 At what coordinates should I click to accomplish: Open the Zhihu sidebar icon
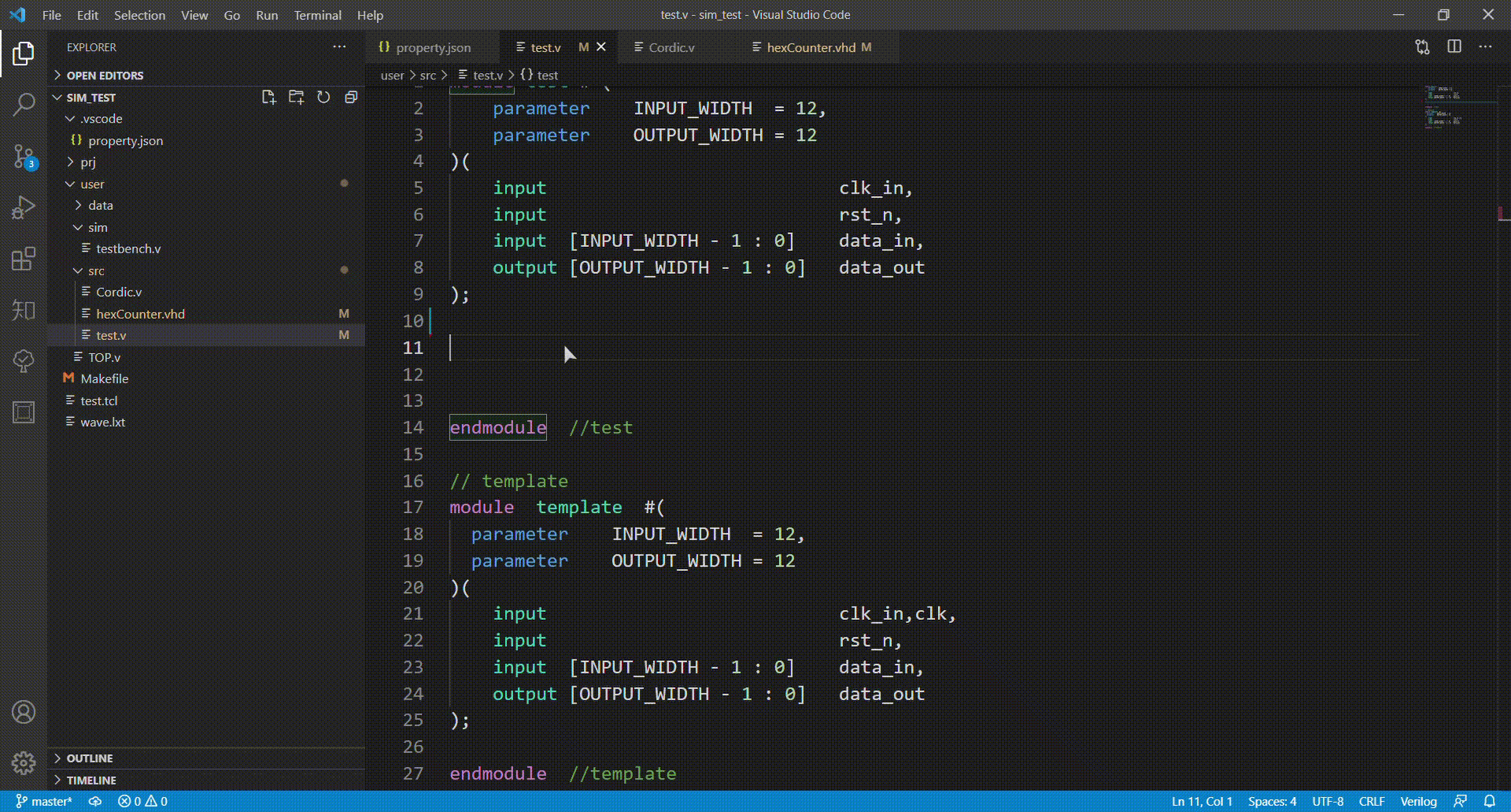click(24, 310)
